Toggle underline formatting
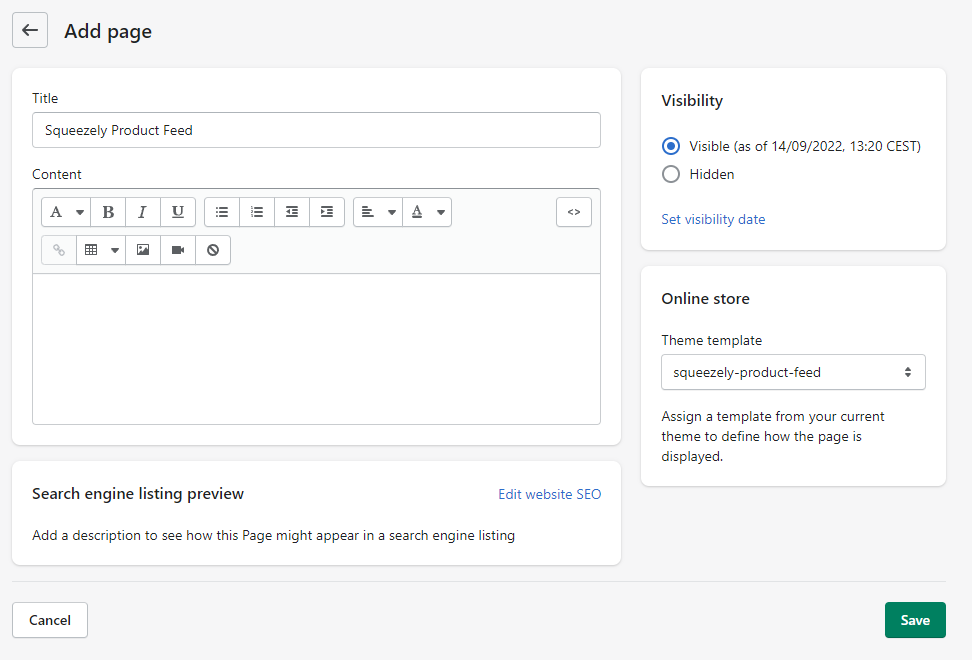The width and height of the screenshot is (972, 660). 178,212
